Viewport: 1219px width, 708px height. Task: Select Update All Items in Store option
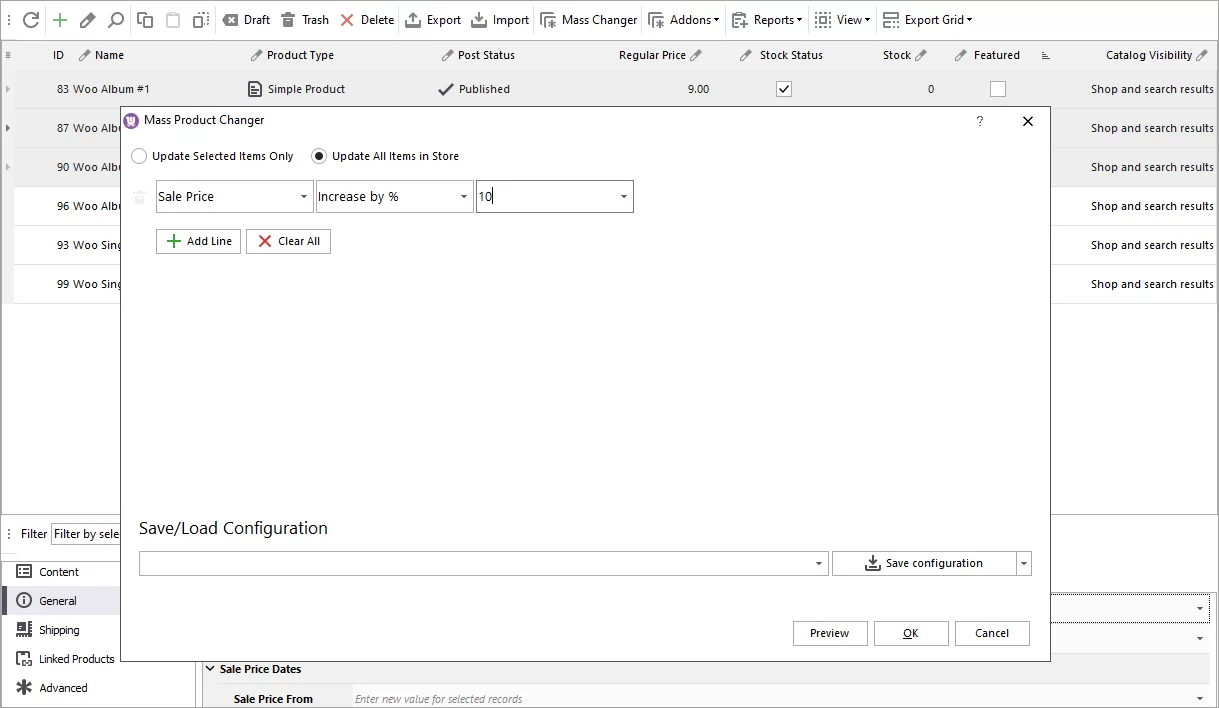(x=319, y=156)
